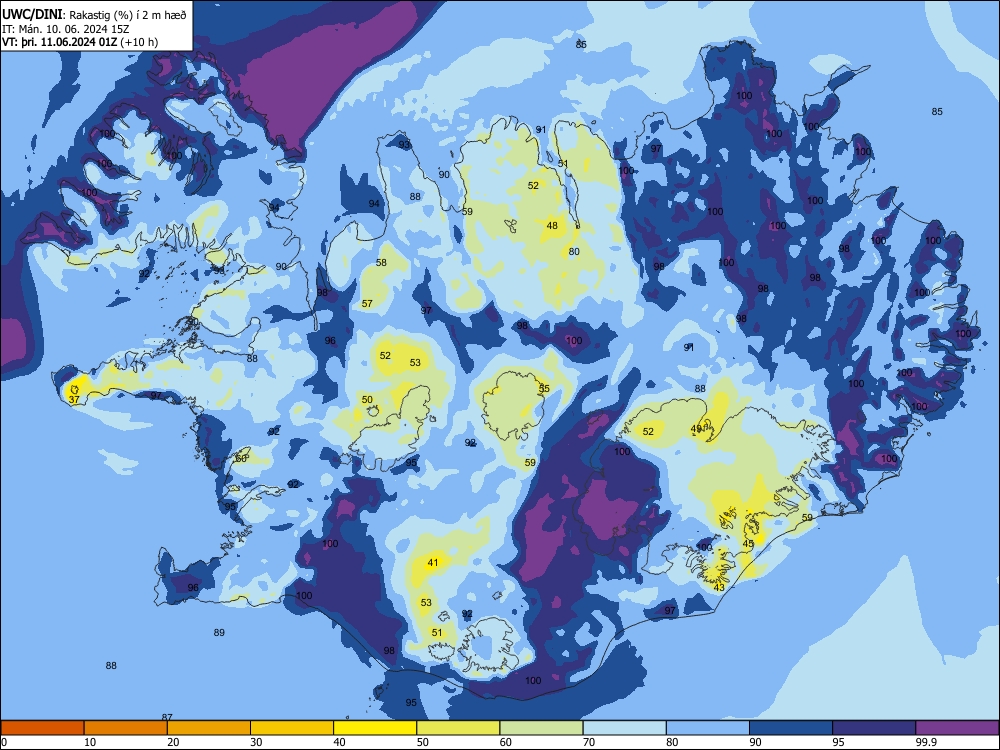Click the '45' humidity value in the southeast

[x=748, y=543]
